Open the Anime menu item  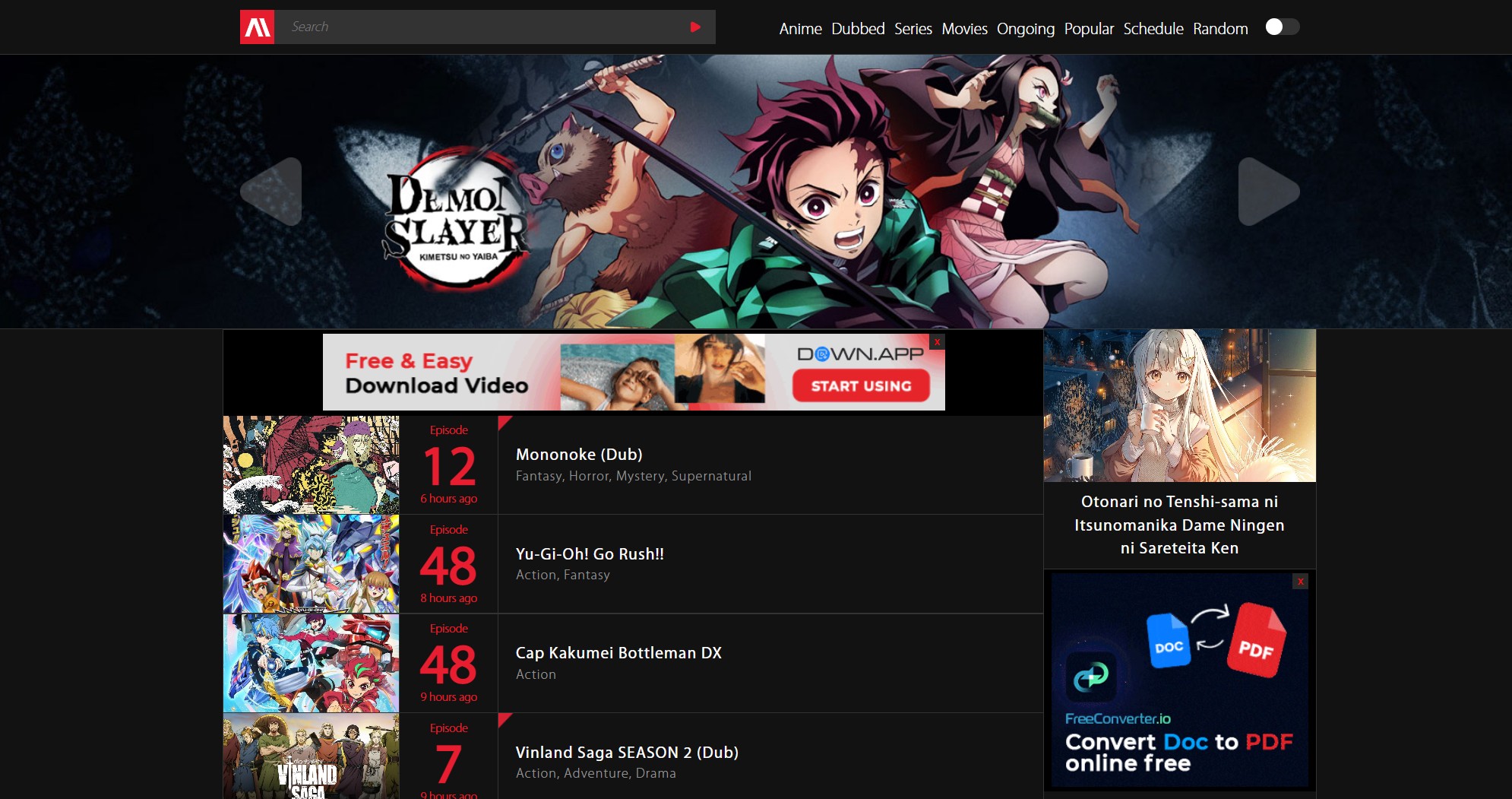(800, 29)
